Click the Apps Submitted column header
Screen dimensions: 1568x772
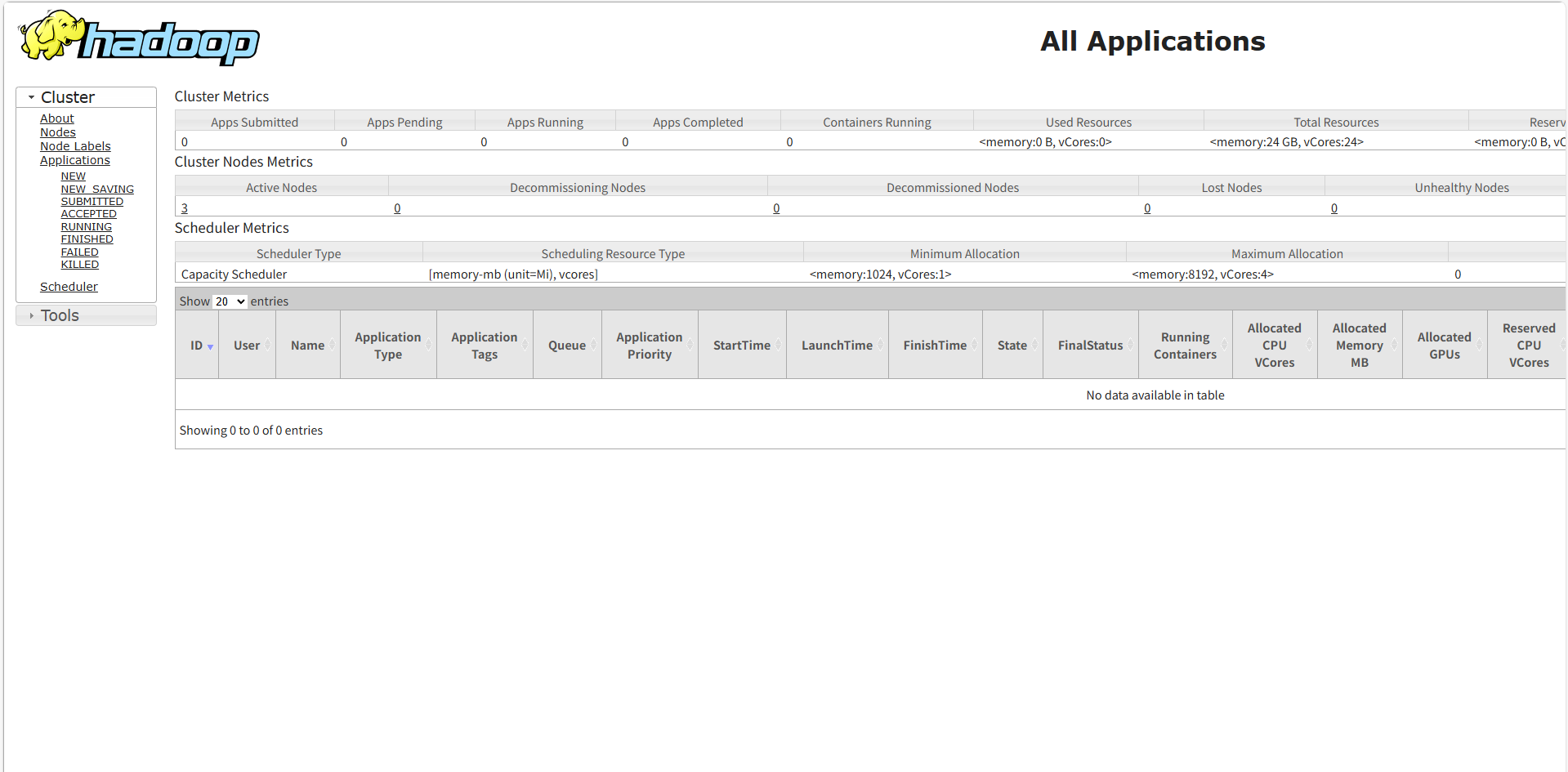point(254,123)
